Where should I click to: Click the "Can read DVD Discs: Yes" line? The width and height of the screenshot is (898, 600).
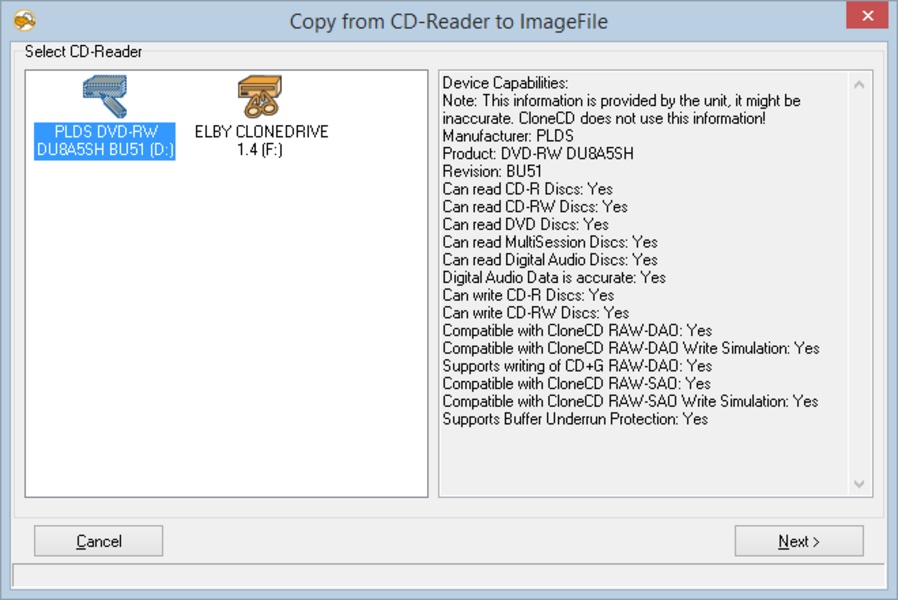pyautogui.click(x=525, y=224)
